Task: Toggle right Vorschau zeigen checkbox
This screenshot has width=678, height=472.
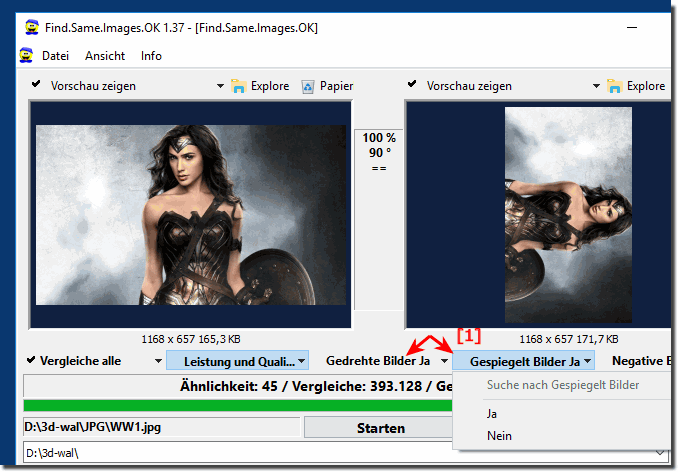Action: tap(412, 84)
